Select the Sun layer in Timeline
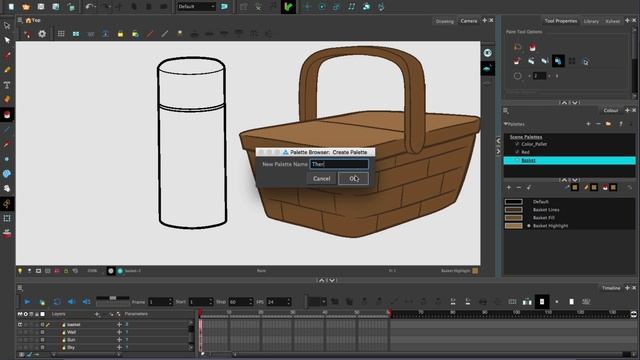640x360 pixels. [71, 340]
